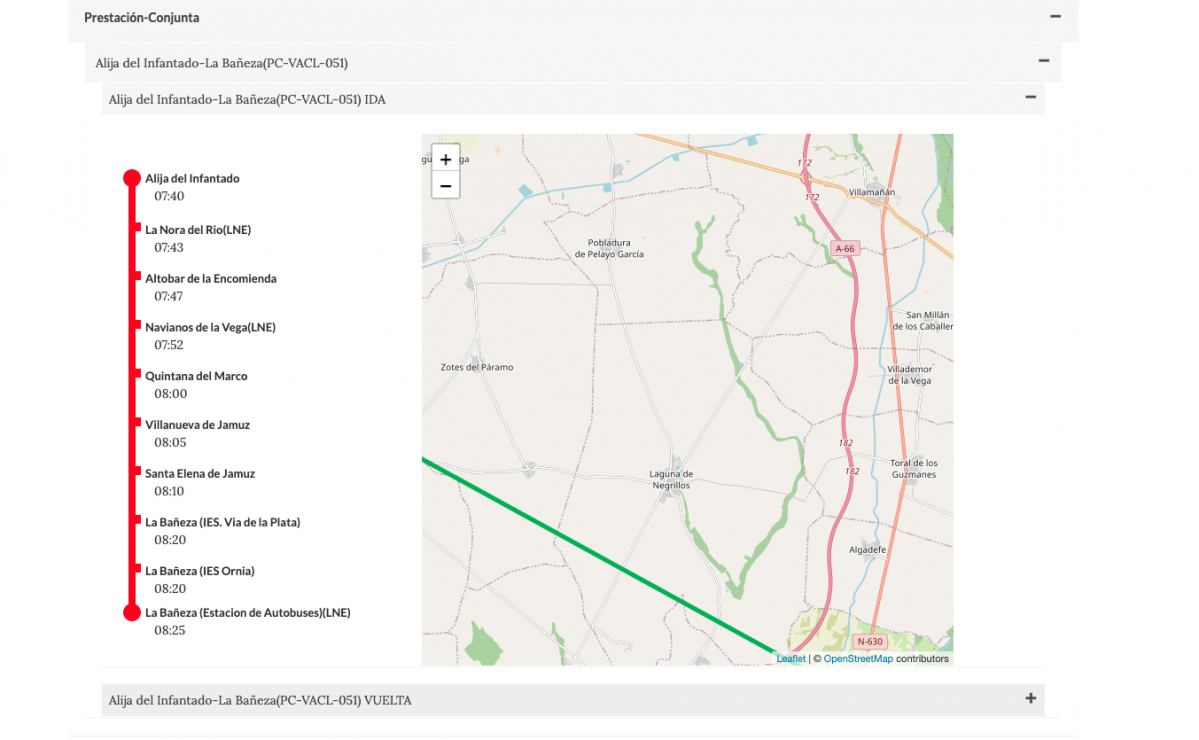Click Villademor de la Vega on the map
This screenshot has height=740, width=1199.
point(909,375)
